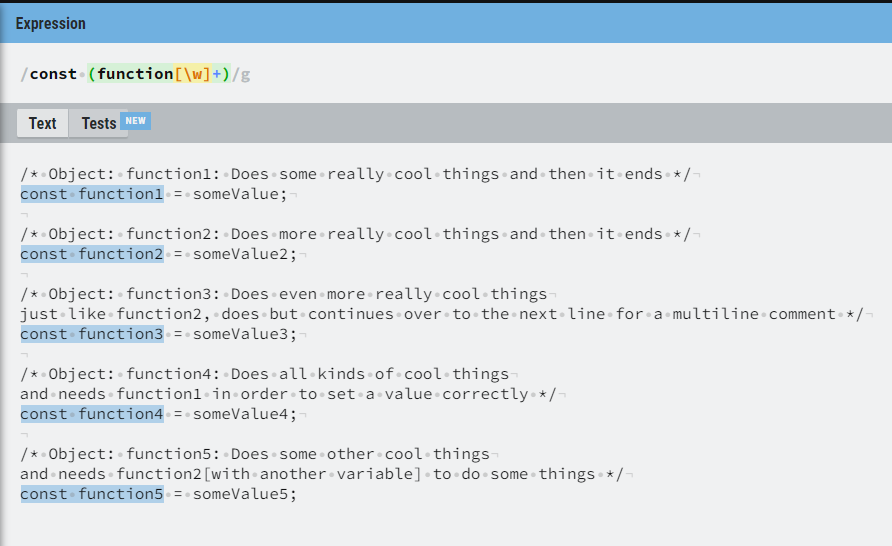892x546 pixels.
Task: Click the word 'multiline' in the comment
Action: (x=716, y=314)
